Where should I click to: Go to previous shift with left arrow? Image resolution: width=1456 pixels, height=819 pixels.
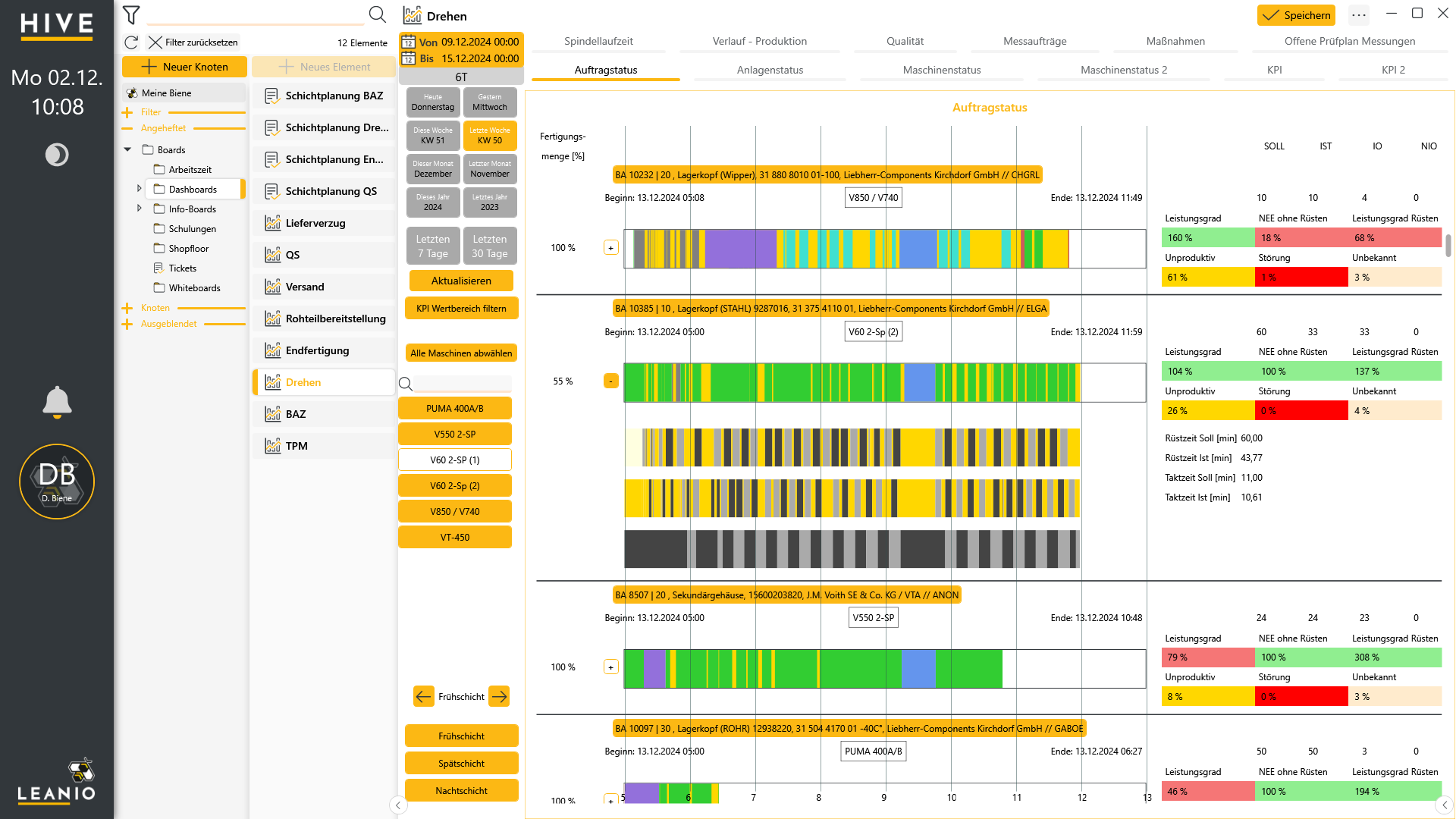pos(423,696)
